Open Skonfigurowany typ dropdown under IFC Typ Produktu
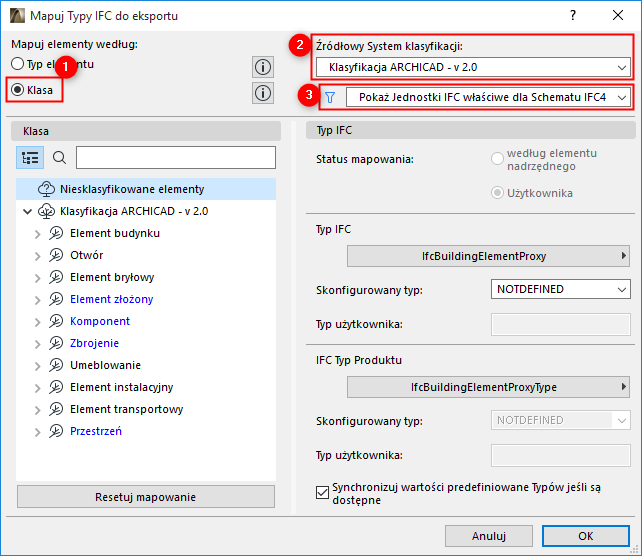Viewport: 642px width, 556px height. point(561,420)
